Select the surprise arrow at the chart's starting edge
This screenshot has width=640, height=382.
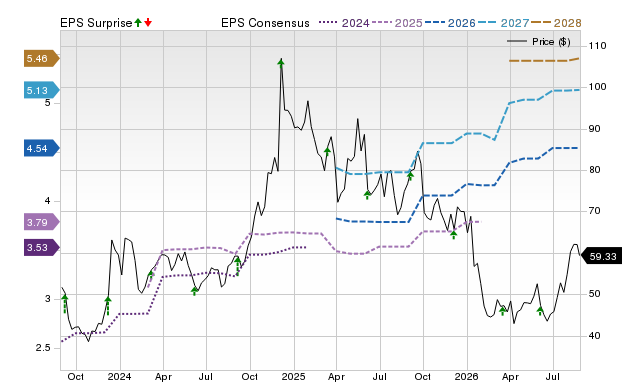coord(64,304)
